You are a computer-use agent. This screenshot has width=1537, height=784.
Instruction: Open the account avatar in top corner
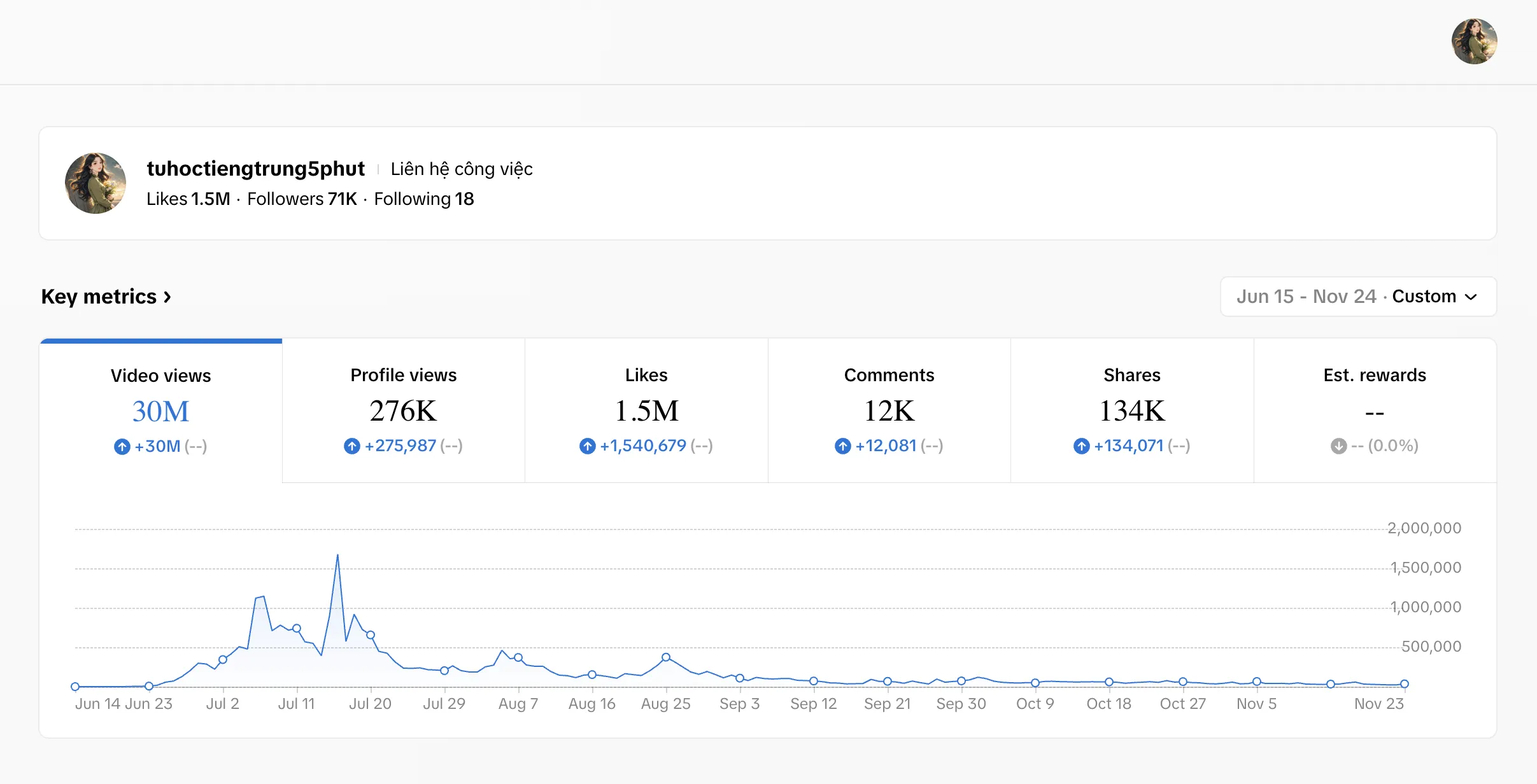click(x=1474, y=41)
